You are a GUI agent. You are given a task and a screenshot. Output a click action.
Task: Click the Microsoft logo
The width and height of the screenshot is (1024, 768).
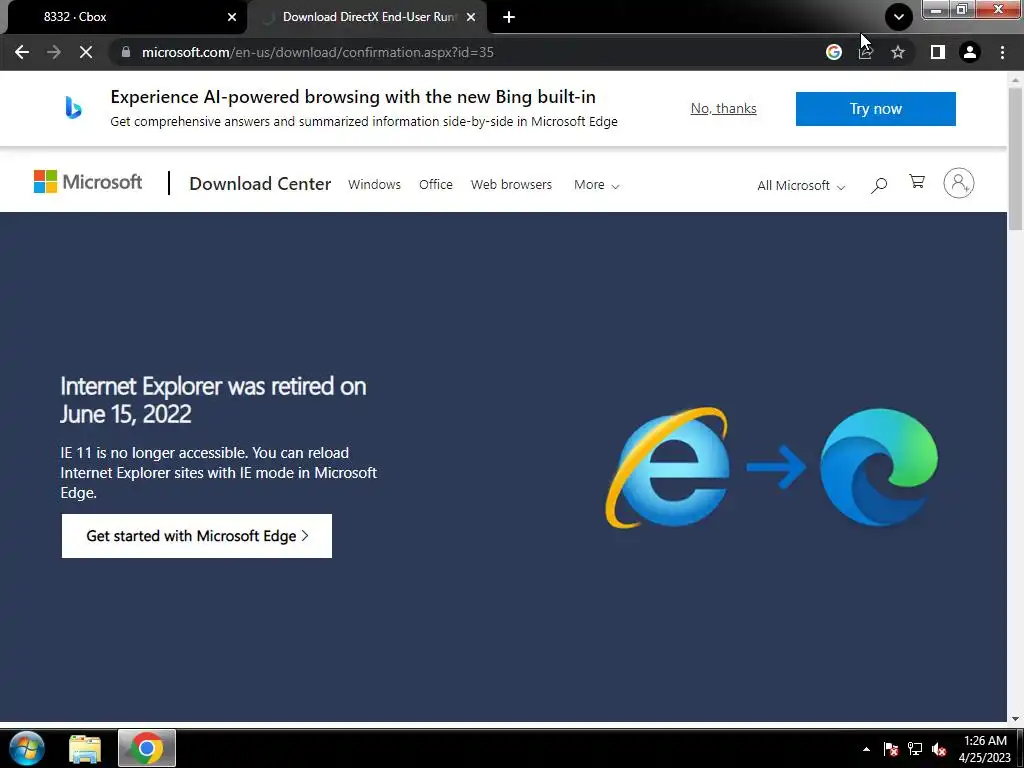click(88, 182)
